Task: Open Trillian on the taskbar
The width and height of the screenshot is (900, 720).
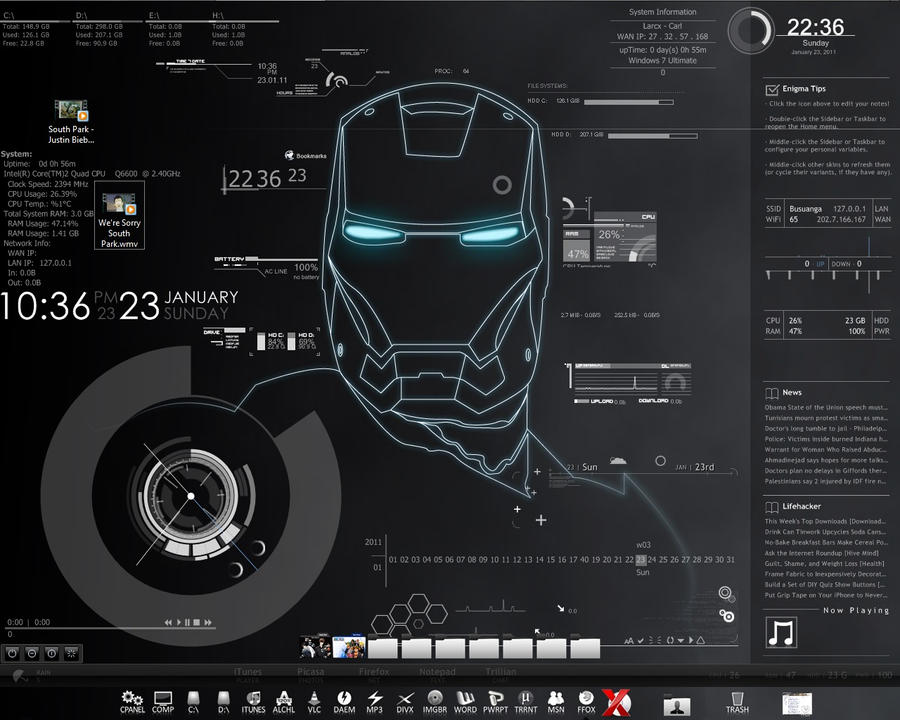Action: click(x=501, y=671)
